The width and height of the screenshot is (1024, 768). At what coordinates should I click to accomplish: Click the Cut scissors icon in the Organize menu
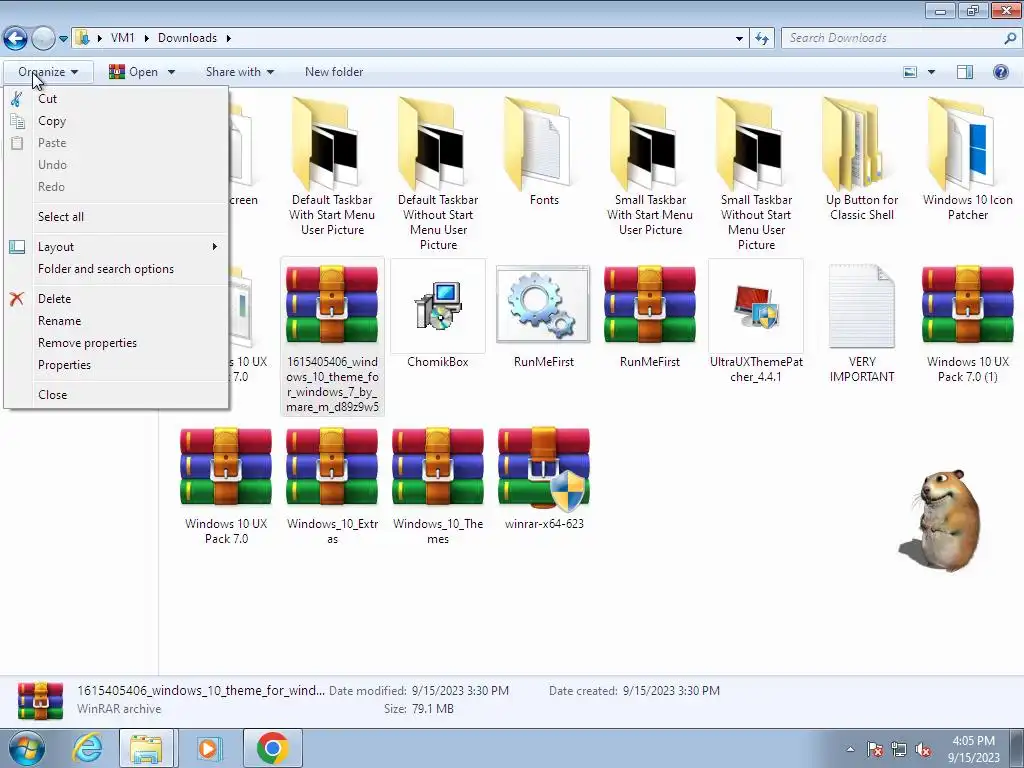point(17,99)
